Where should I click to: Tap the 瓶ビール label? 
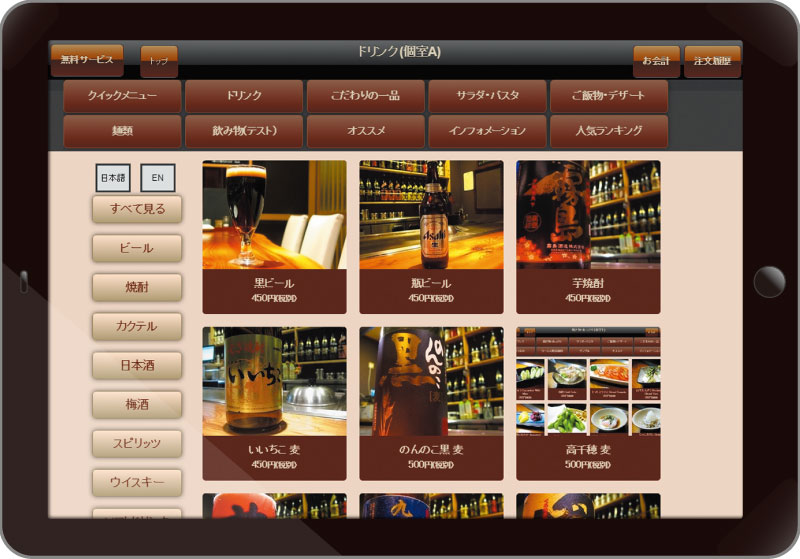click(x=431, y=284)
